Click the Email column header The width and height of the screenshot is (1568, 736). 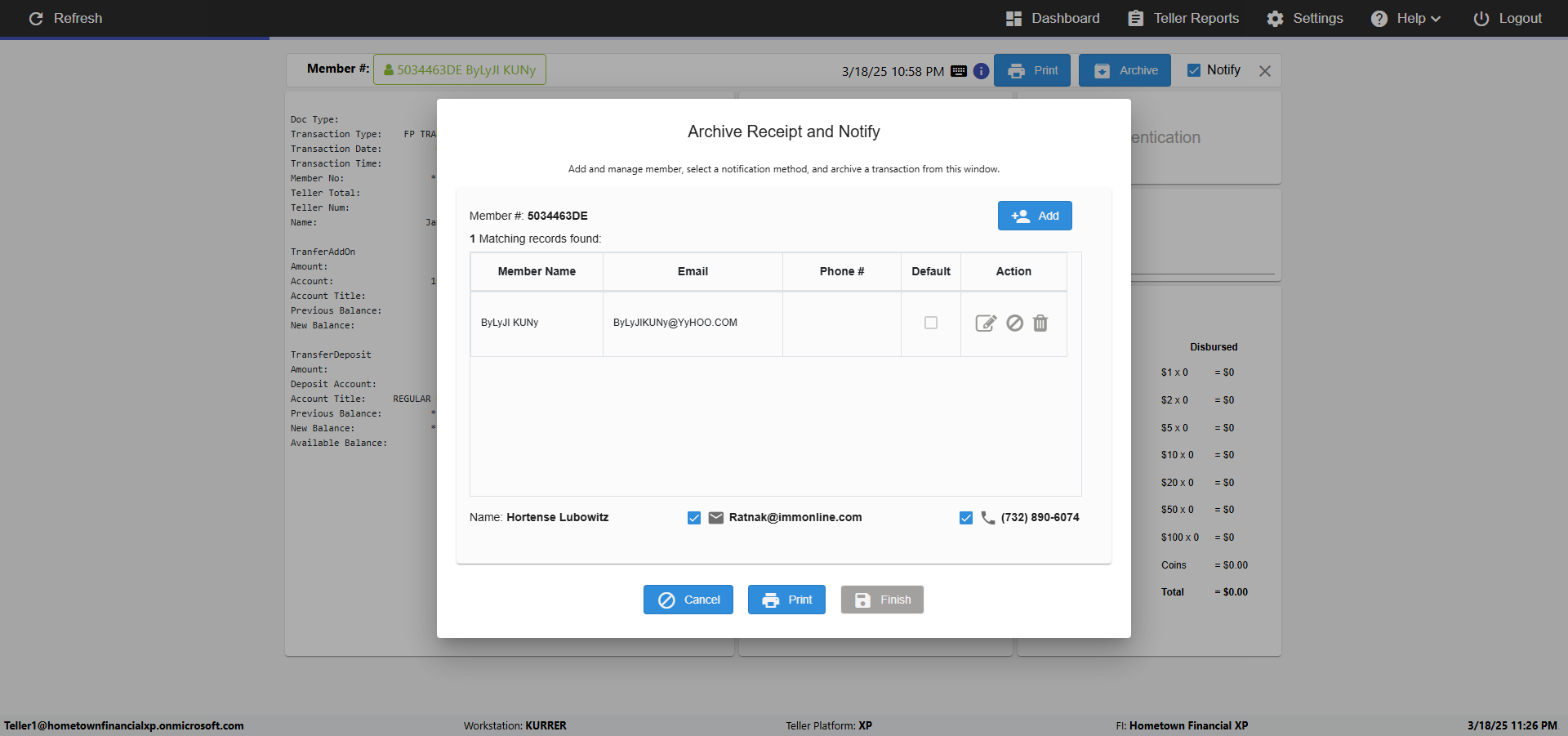pos(693,271)
